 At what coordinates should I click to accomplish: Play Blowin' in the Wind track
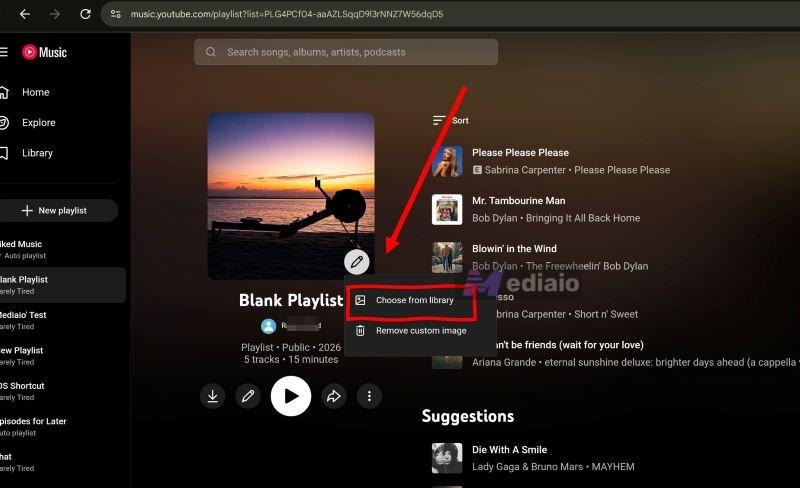[514, 249]
